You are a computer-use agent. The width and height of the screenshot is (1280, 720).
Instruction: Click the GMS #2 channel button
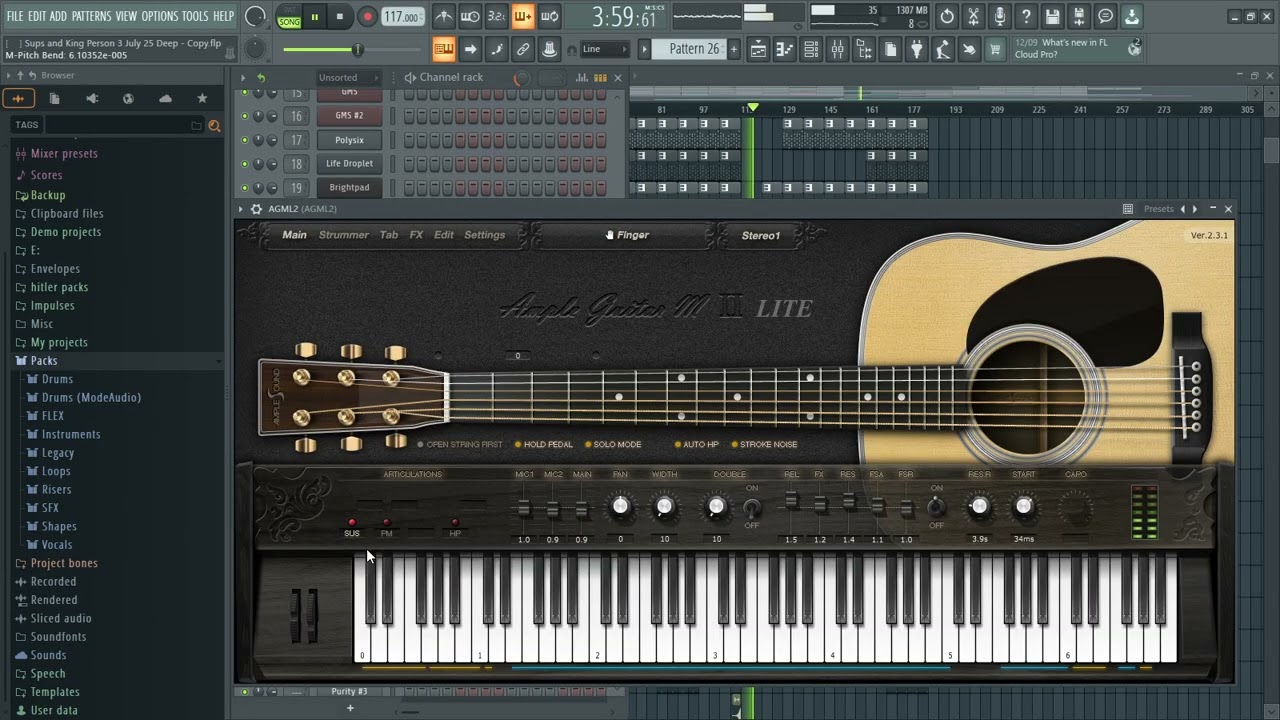click(x=349, y=116)
